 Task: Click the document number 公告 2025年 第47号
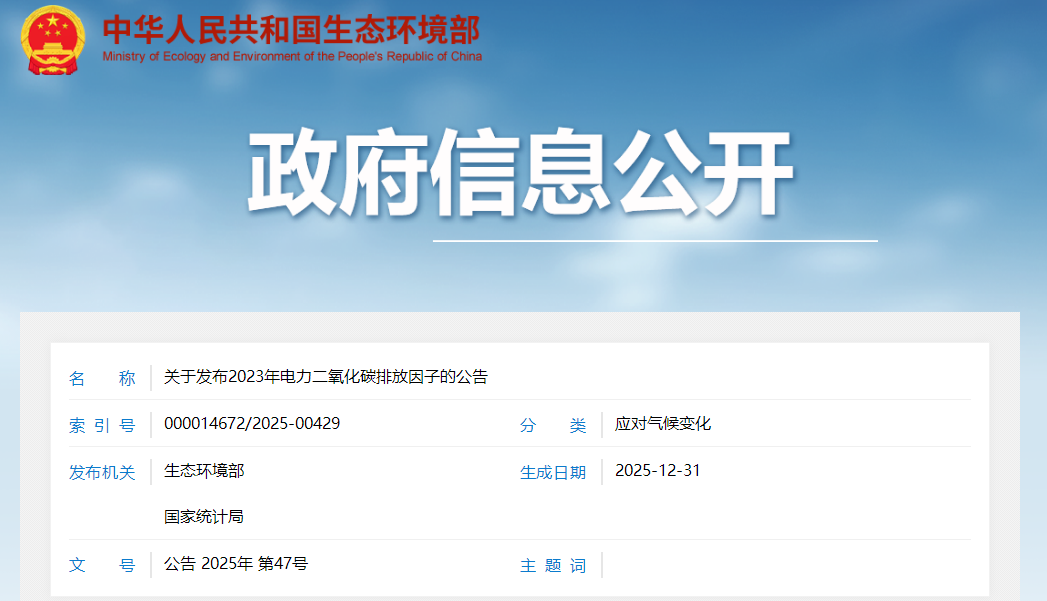coord(236,564)
